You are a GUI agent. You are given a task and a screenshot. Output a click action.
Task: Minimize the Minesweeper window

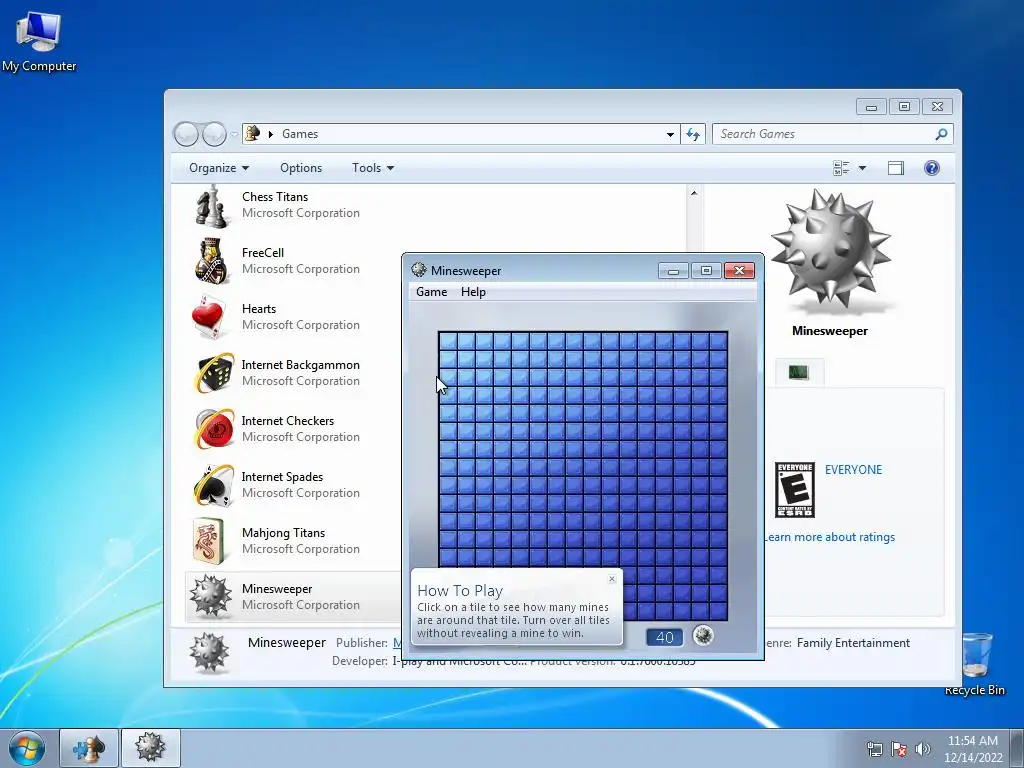(x=673, y=270)
